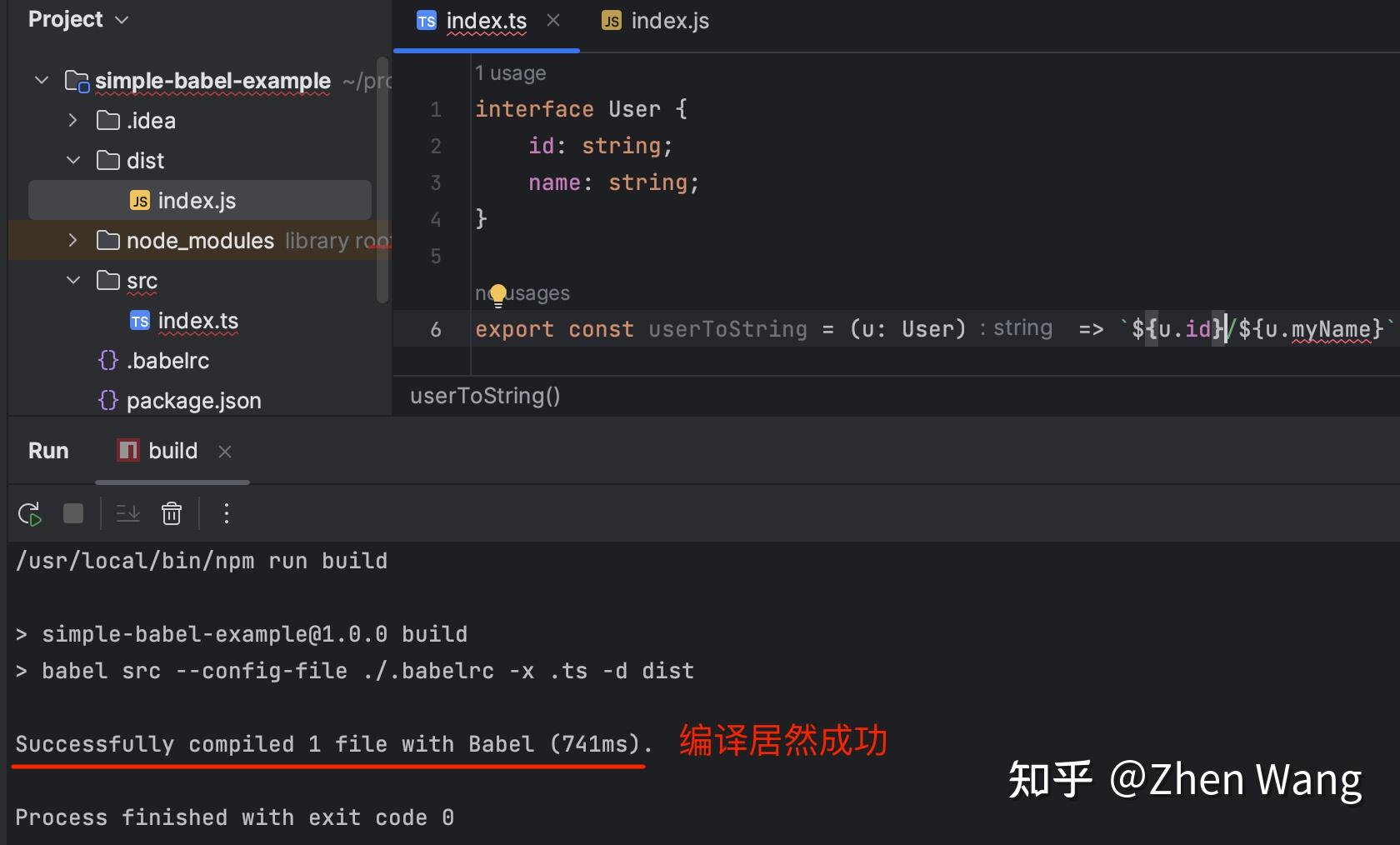Image resolution: width=1400 pixels, height=845 pixels.
Task: Click the braces icon beside package.json
Action: (107, 400)
